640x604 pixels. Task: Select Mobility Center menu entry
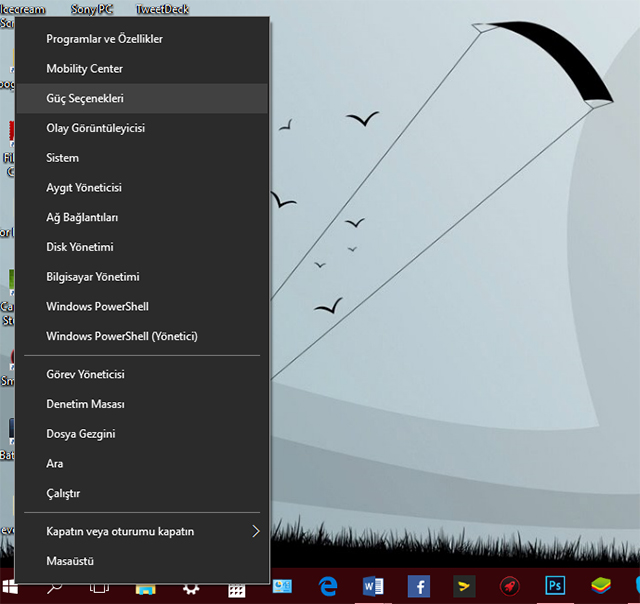(x=142, y=69)
